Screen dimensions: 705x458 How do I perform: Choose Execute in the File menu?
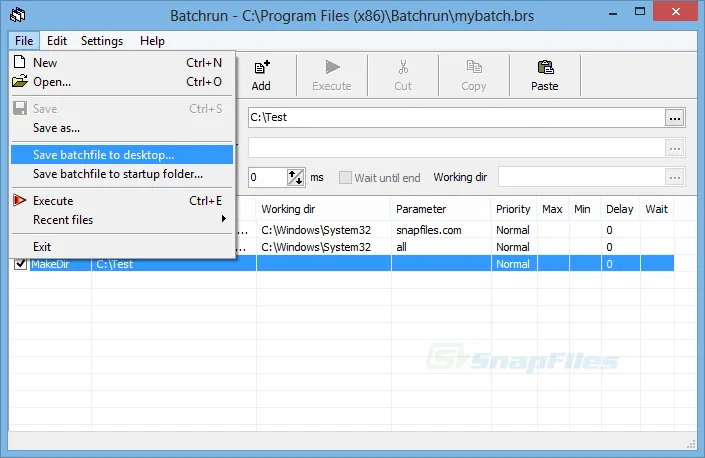coord(122,200)
